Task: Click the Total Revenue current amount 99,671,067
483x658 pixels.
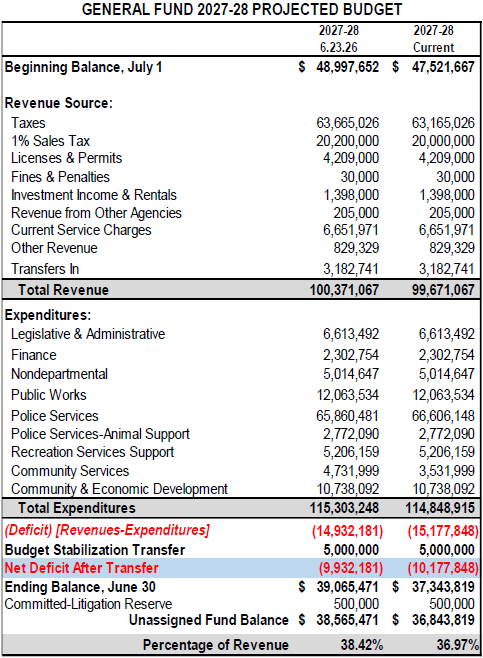Action: [x=443, y=290]
